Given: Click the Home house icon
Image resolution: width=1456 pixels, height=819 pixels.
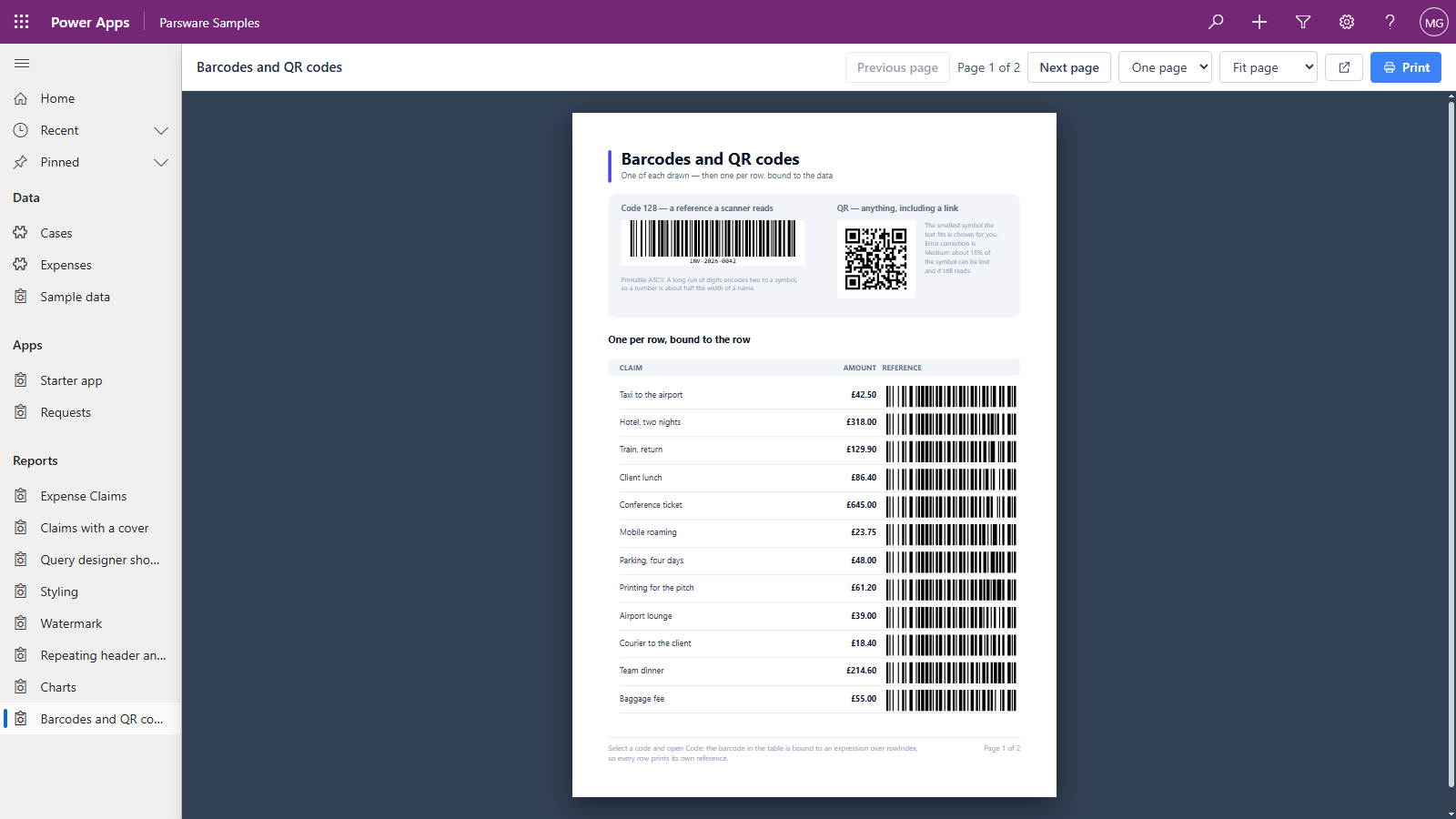Looking at the screenshot, I should [21, 98].
